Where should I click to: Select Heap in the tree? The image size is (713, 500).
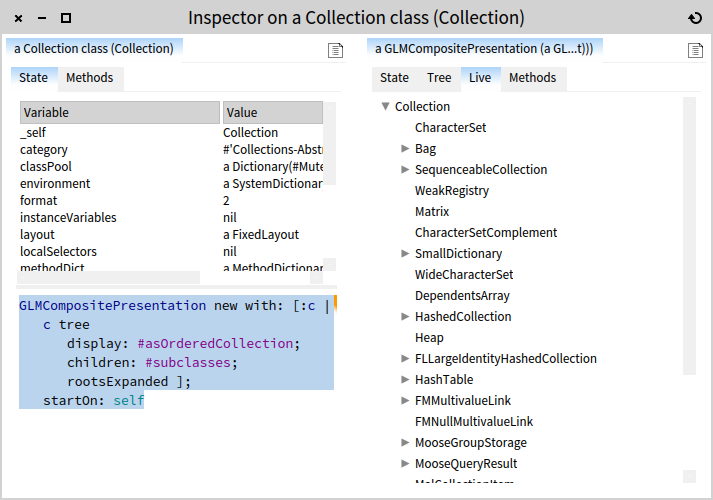point(429,338)
